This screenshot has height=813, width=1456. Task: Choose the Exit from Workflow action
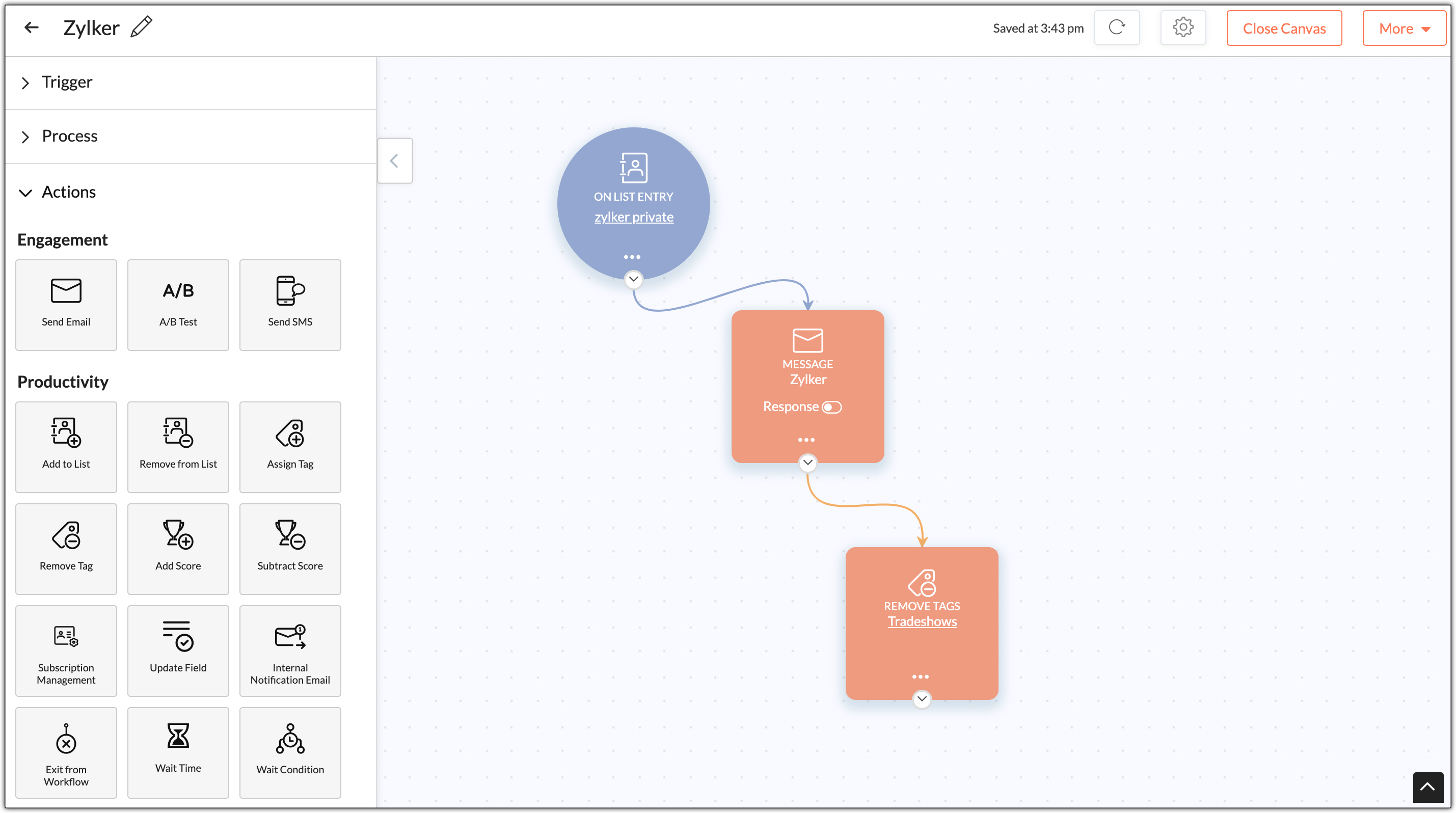tap(66, 752)
